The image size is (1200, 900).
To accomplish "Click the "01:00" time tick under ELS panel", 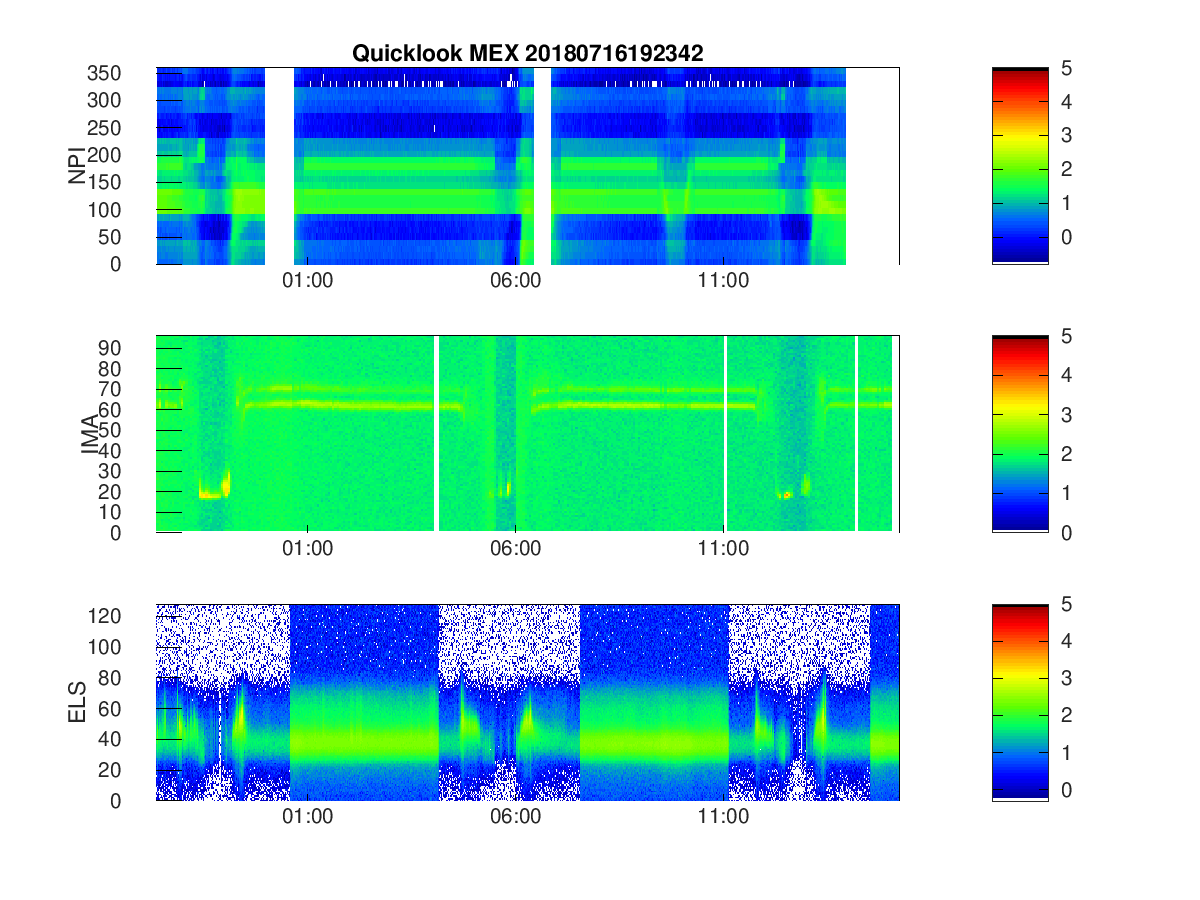I will [308, 817].
